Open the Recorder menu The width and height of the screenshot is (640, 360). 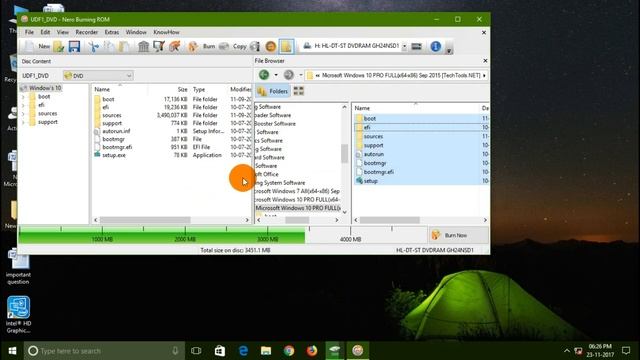pyautogui.click(x=87, y=32)
